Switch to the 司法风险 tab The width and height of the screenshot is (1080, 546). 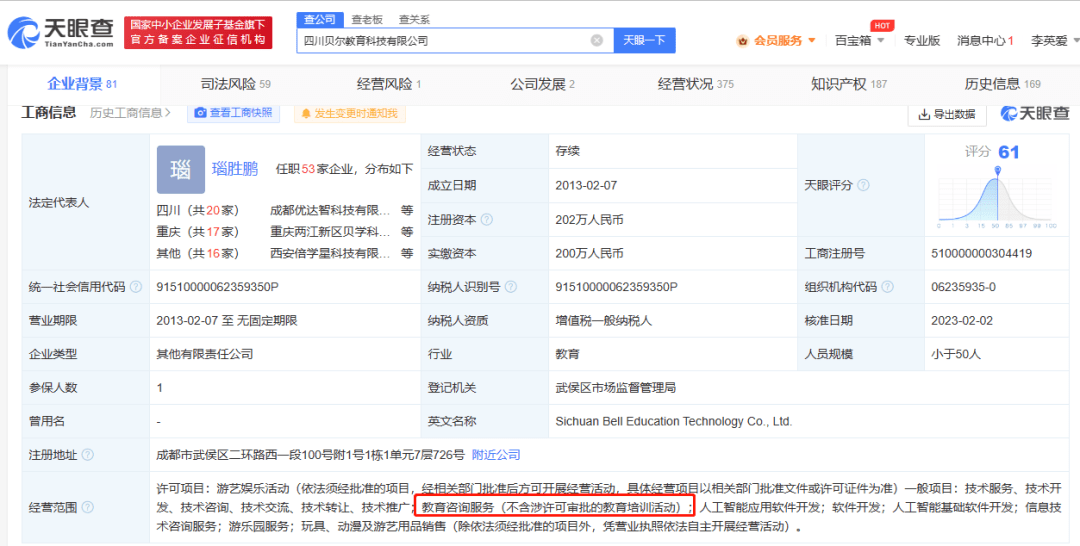[235, 85]
